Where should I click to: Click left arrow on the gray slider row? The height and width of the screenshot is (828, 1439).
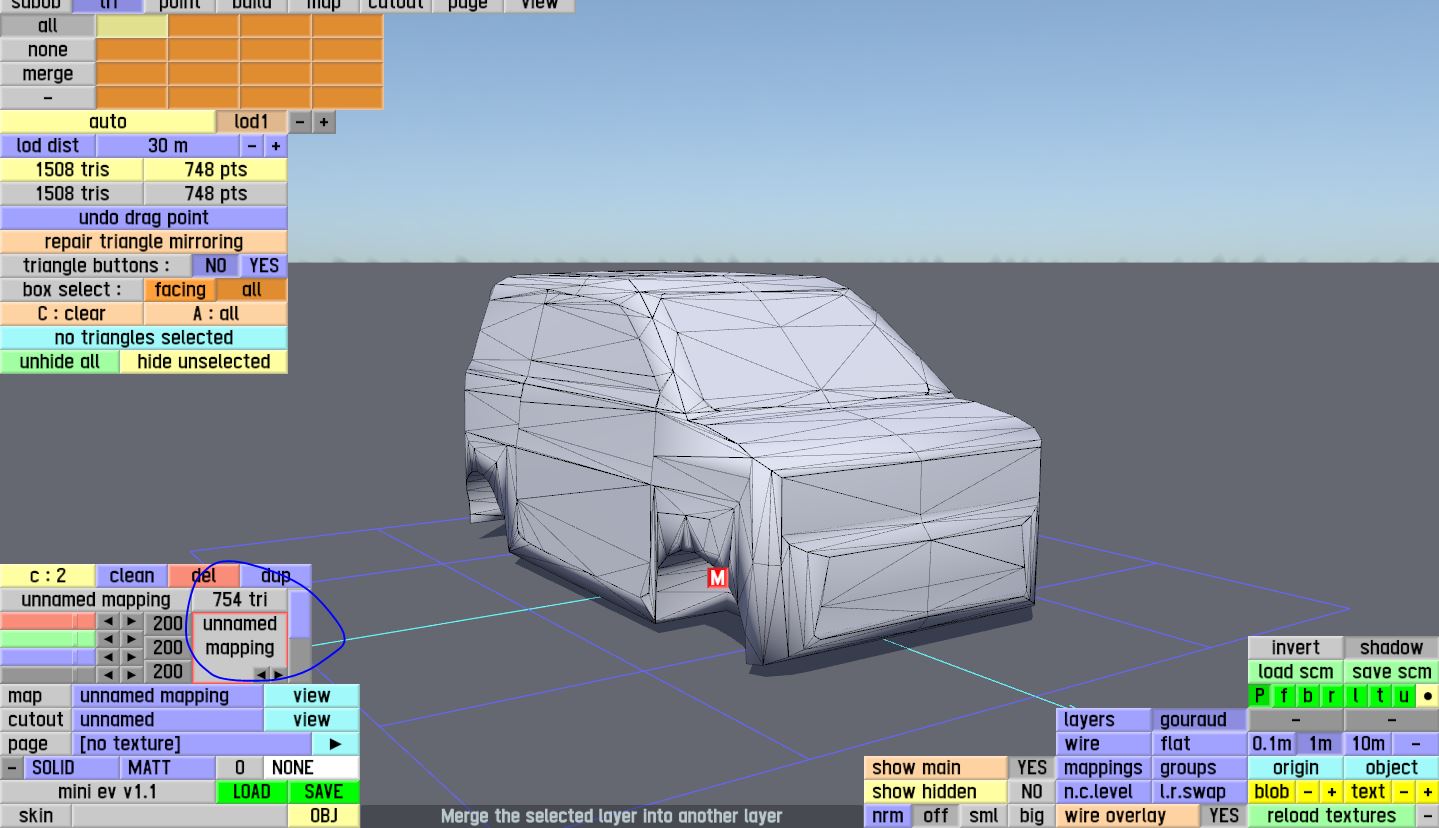108,675
